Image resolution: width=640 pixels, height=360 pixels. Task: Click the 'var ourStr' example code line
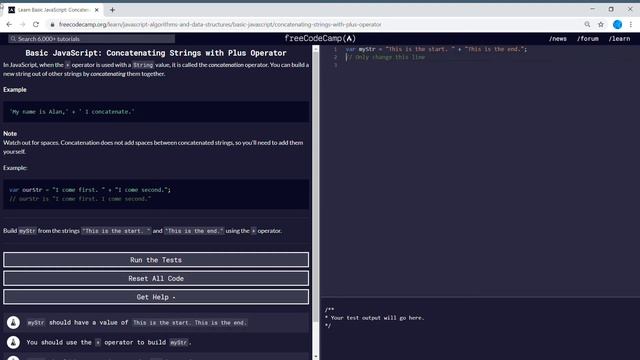[90, 190]
